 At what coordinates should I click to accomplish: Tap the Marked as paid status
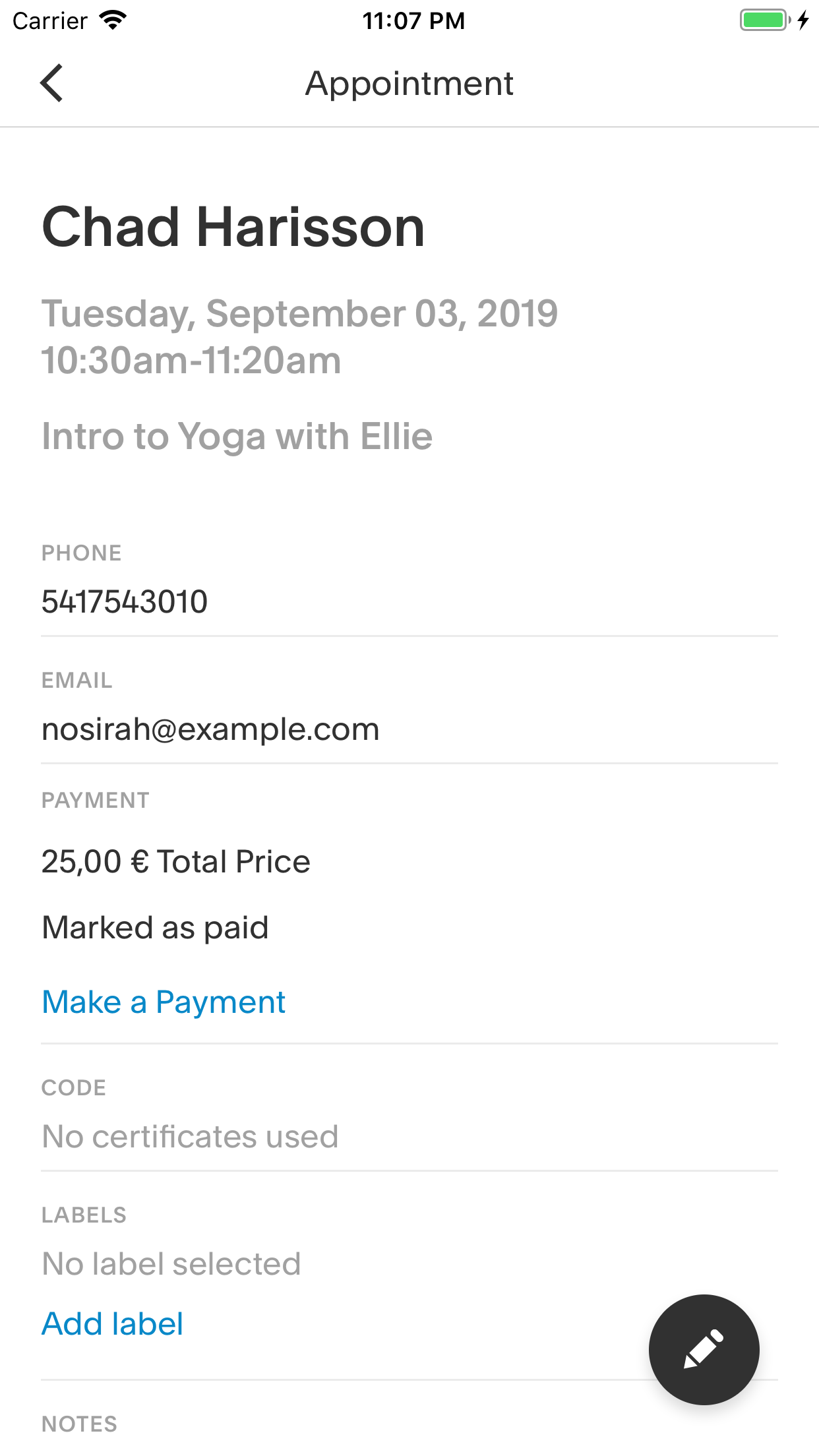pos(156,928)
